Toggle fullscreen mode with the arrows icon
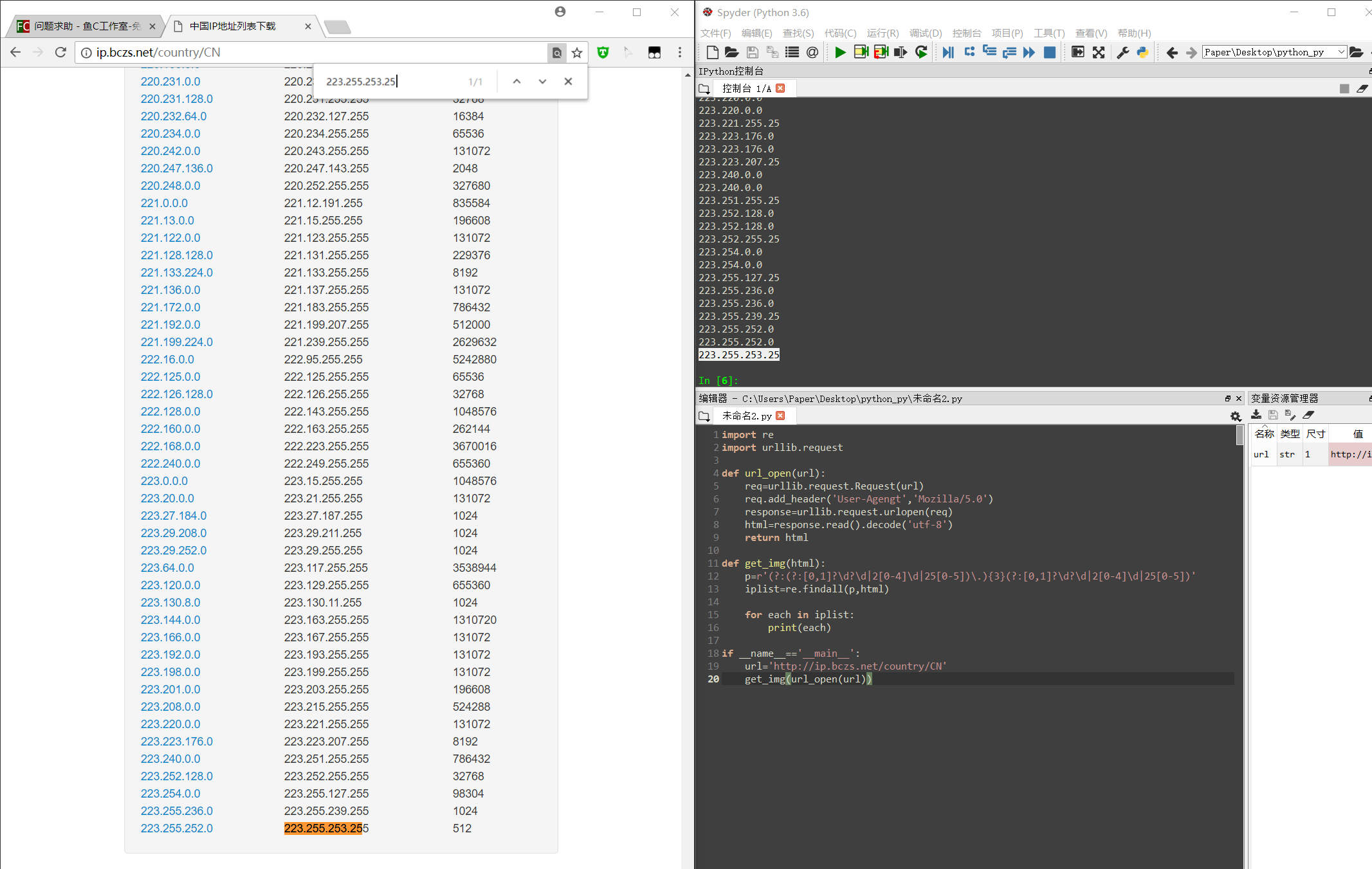This screenshot has width=1372, height=869. (1099, 52)
